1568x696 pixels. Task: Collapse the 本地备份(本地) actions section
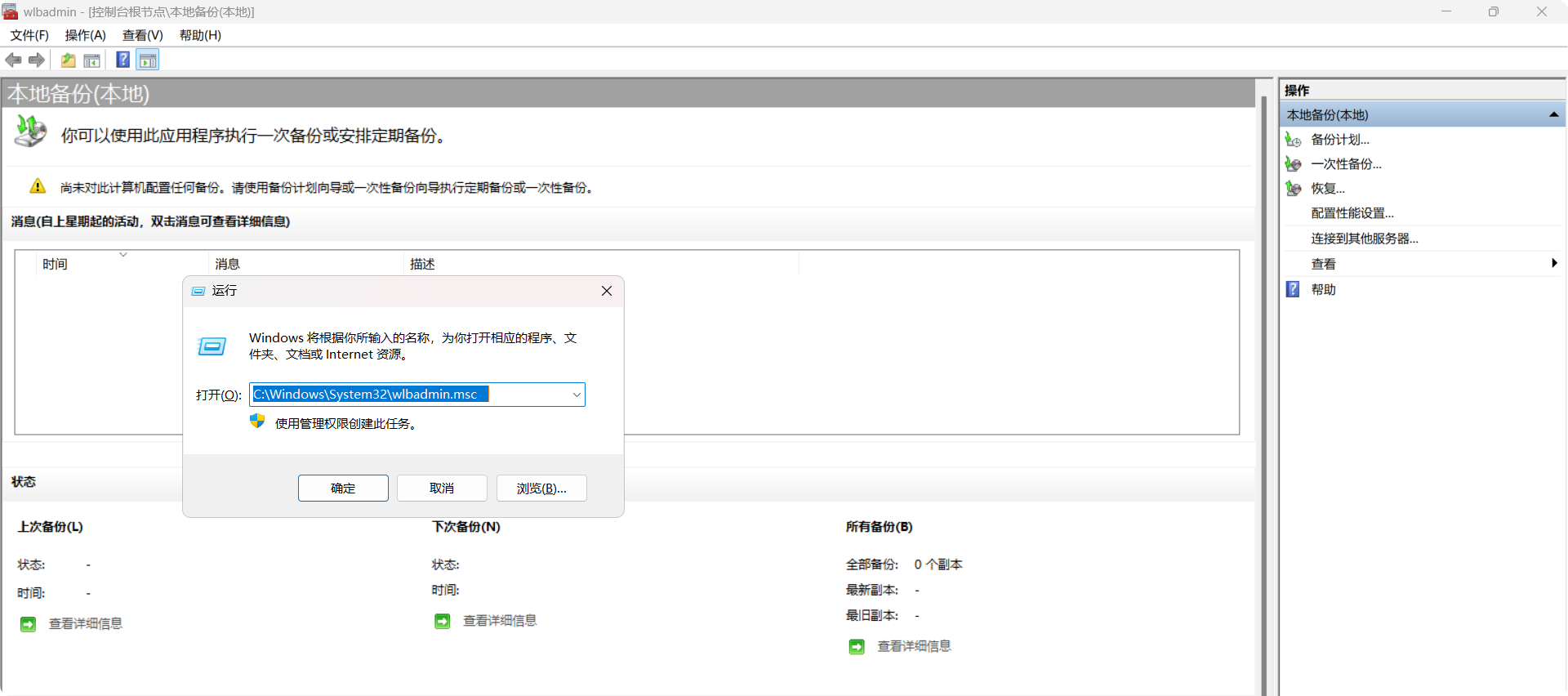1553,115
